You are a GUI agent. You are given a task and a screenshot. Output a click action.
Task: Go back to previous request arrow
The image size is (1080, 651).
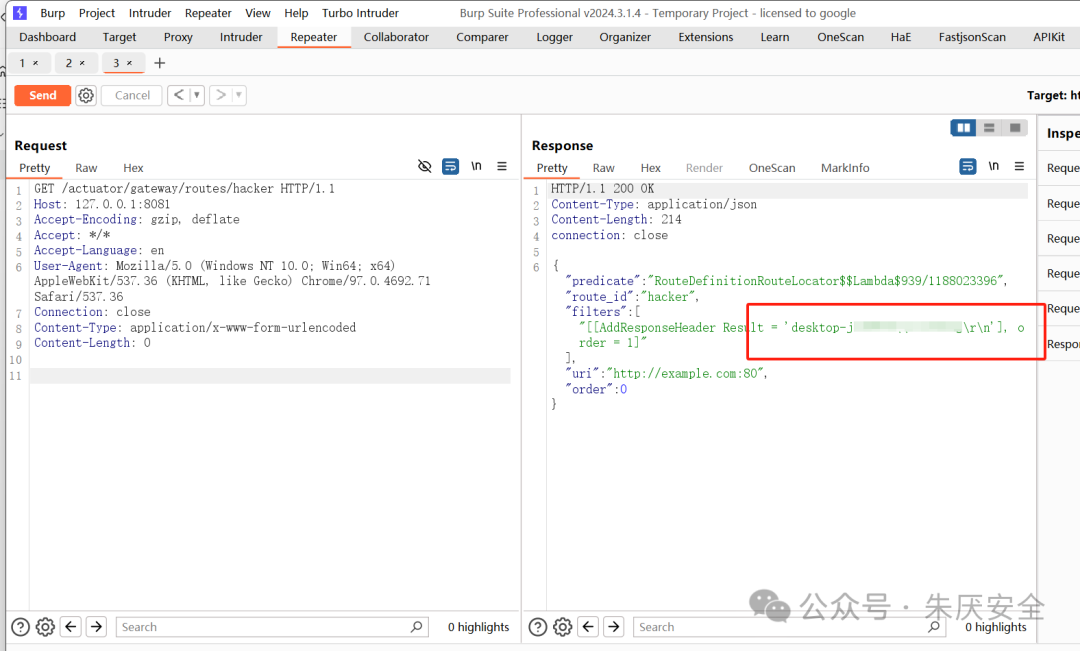click(178, 95)
